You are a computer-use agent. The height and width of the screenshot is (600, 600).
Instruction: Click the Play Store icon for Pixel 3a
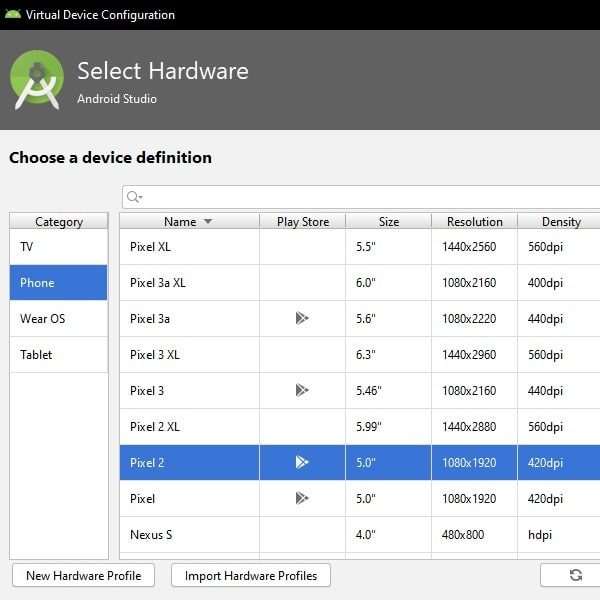click(302, 318)
